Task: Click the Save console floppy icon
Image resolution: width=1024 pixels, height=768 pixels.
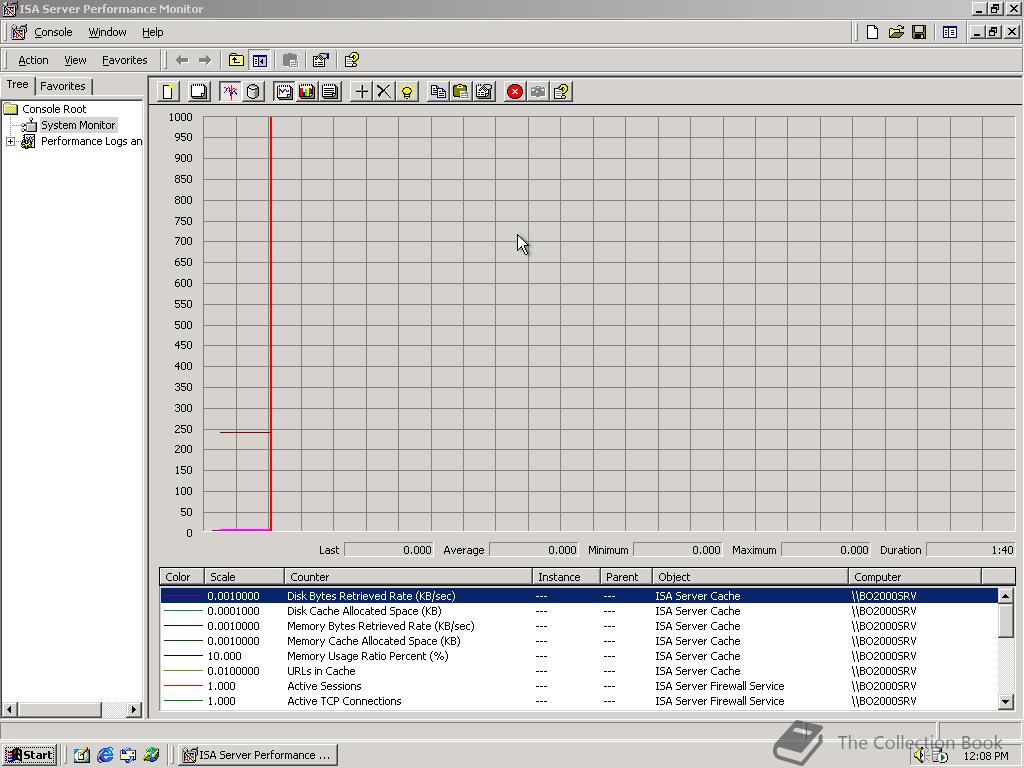Action: (919, 32)
